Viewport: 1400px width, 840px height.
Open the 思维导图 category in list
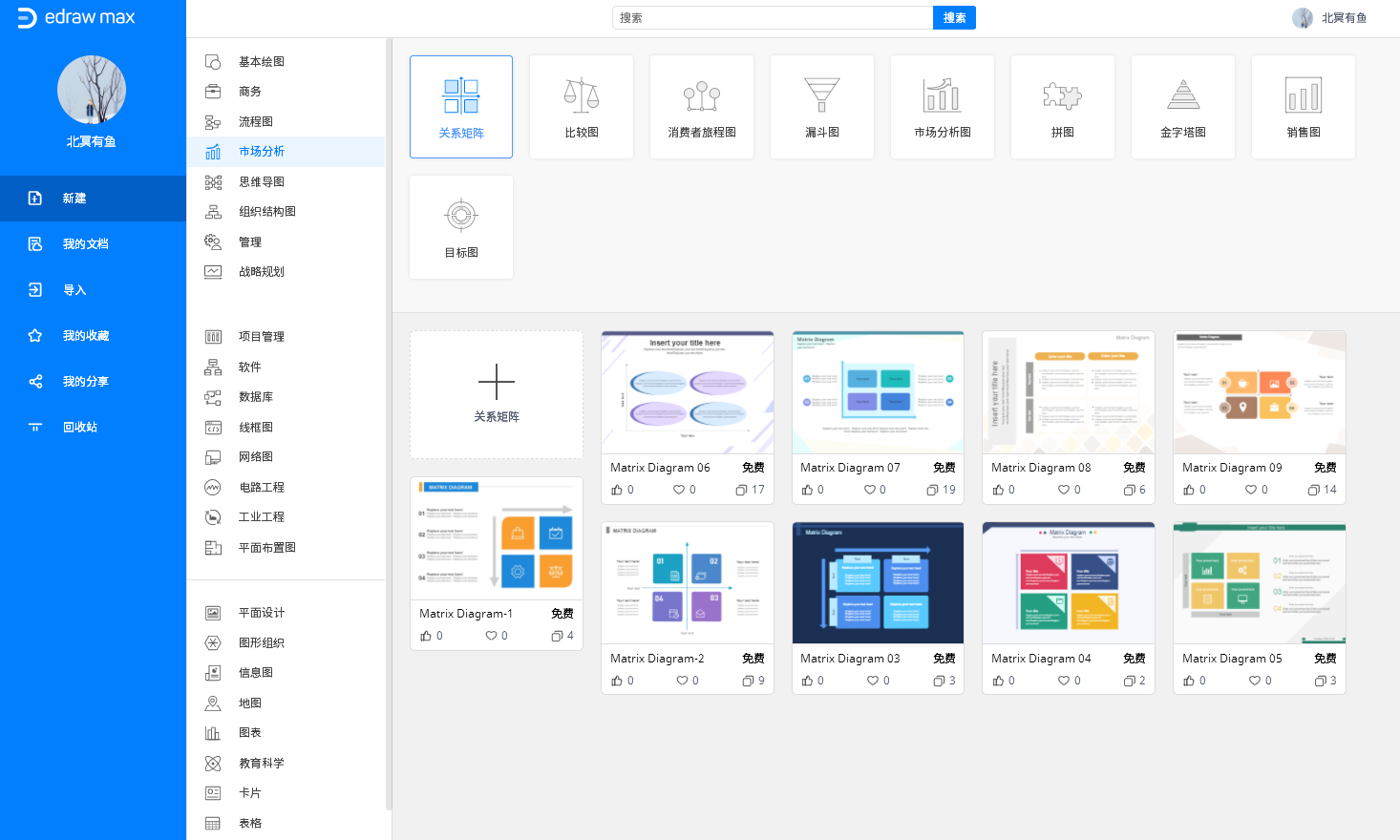click(261, 181)
